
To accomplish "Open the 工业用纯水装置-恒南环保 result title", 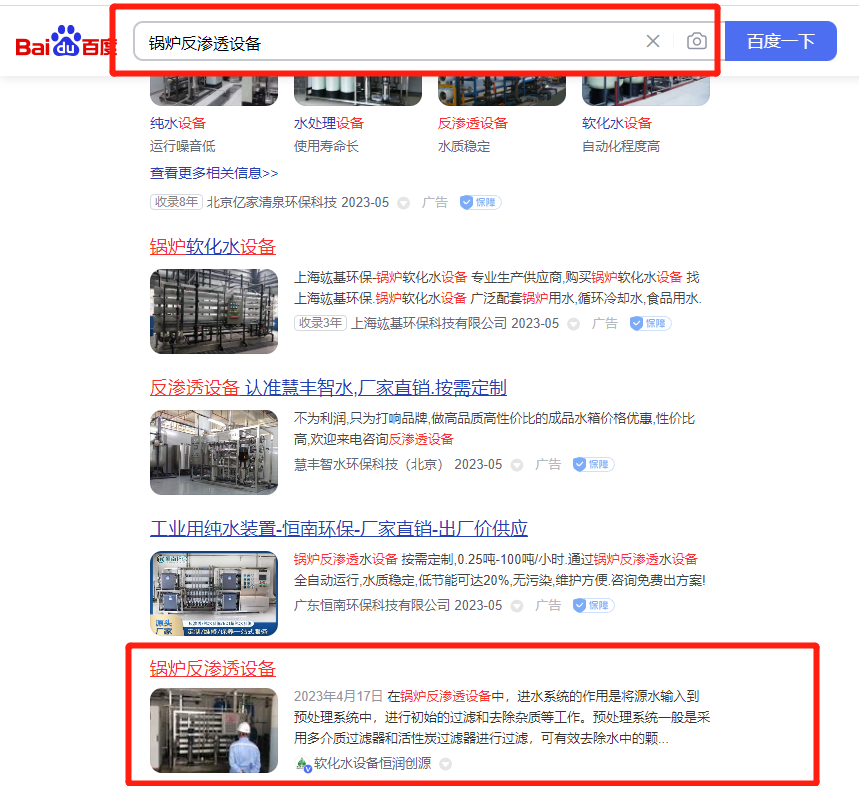I will (338, 529).
